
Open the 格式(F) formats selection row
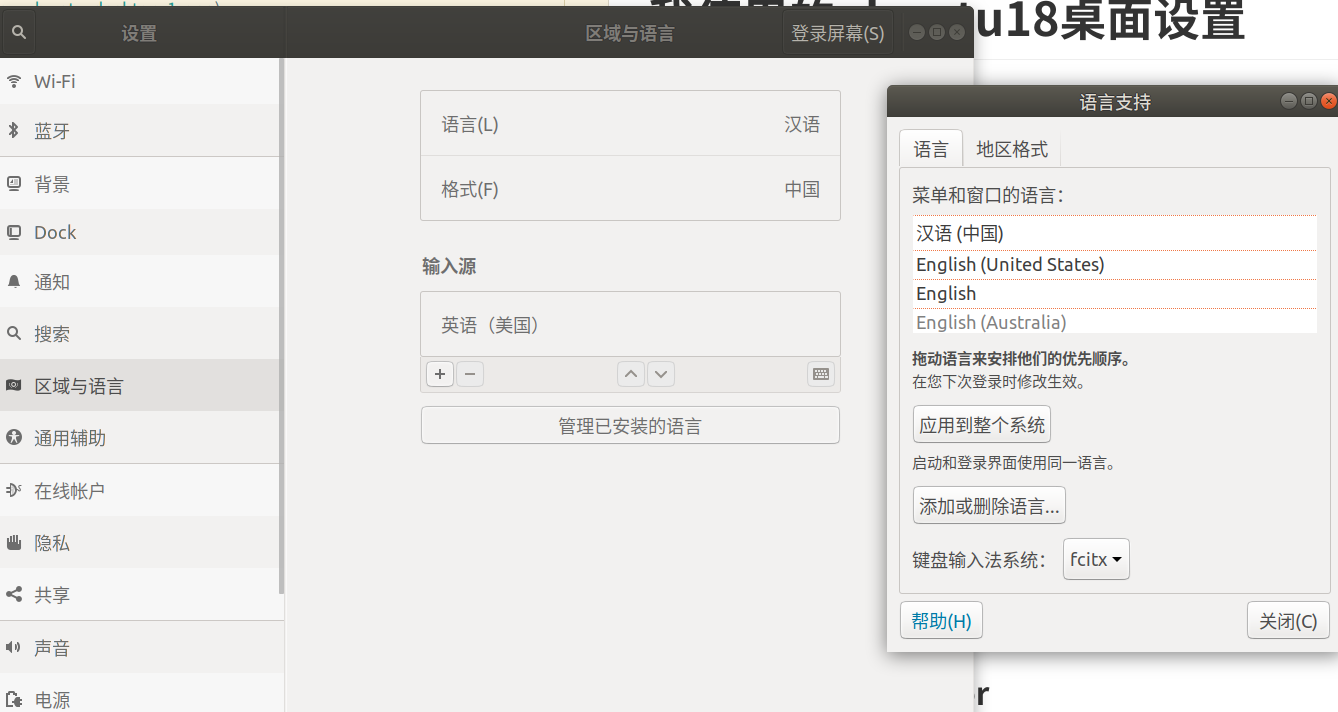(x=630, y=189)
